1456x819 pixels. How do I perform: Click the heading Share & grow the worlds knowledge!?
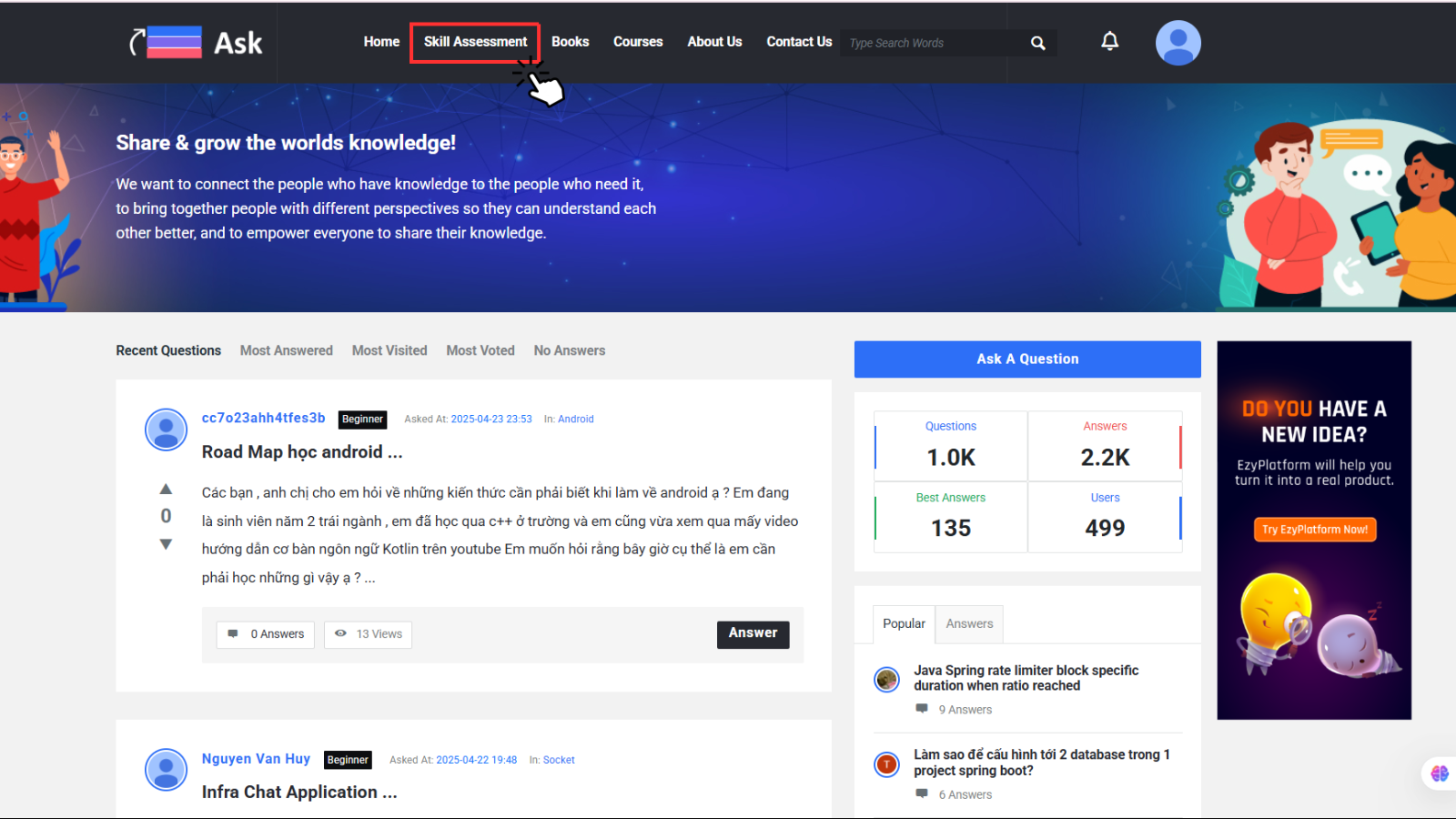(286, 143)
